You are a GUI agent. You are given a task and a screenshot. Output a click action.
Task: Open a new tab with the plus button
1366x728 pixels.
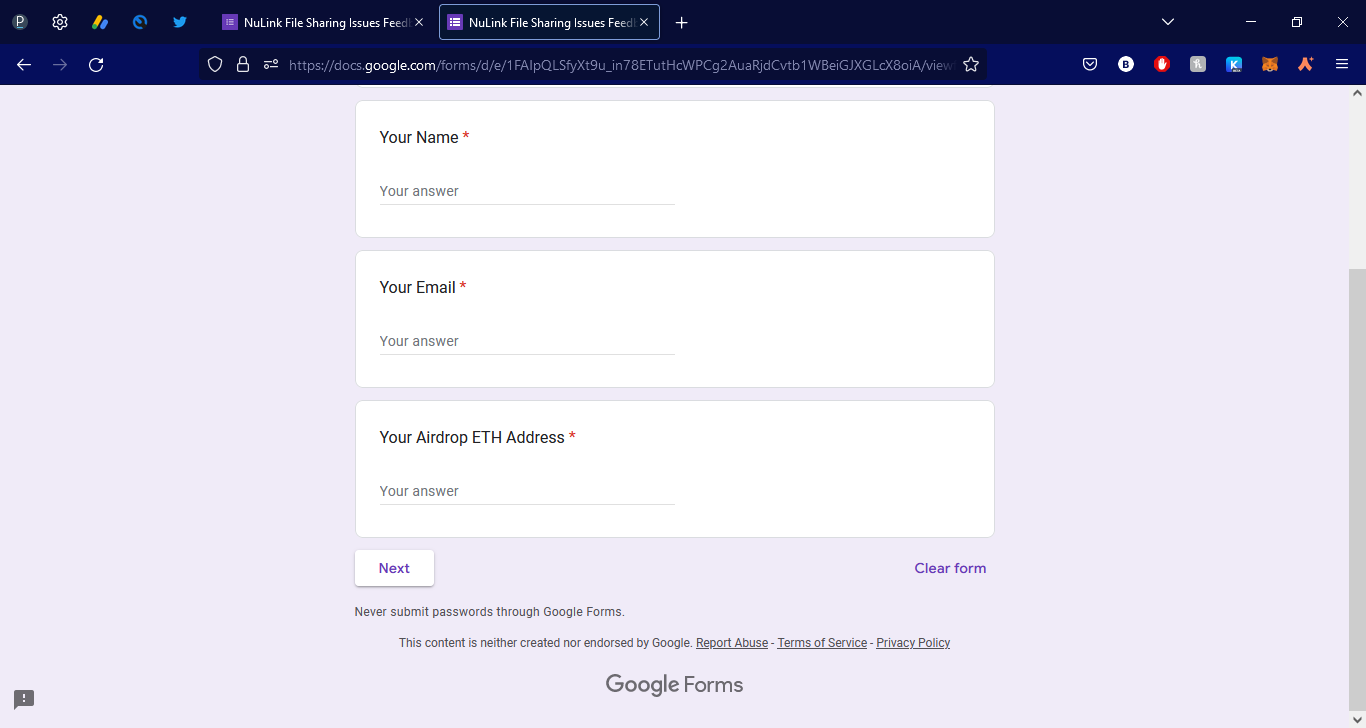(681, 22)
